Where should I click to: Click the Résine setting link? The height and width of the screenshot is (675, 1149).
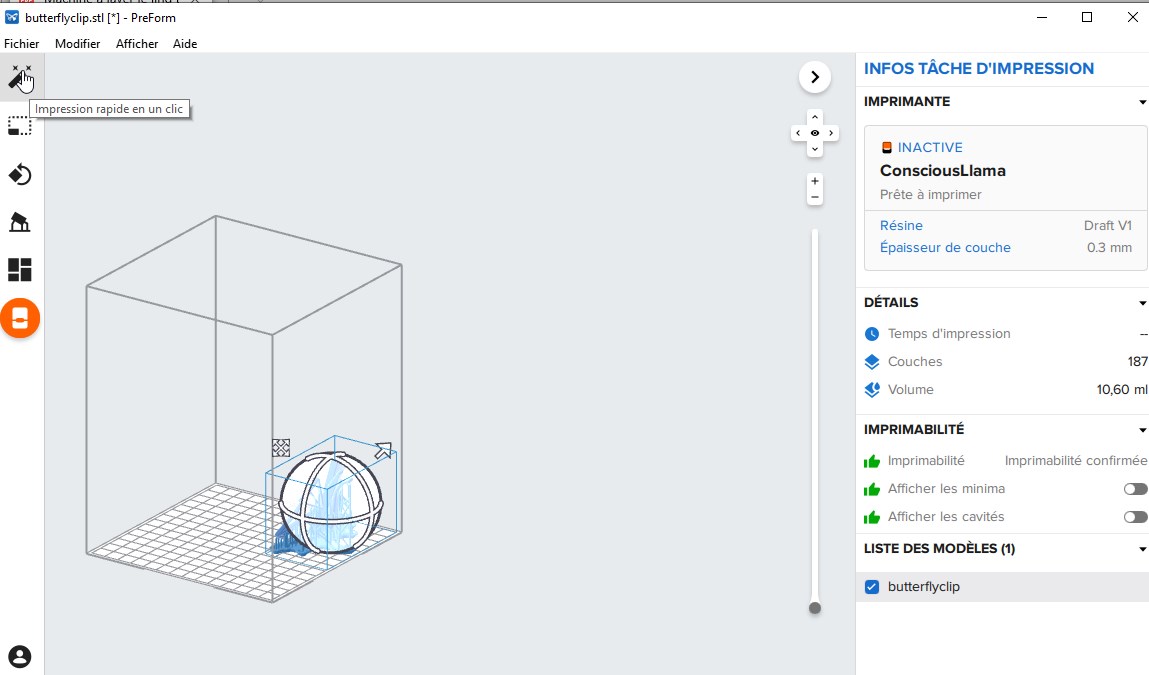point(901,226)
